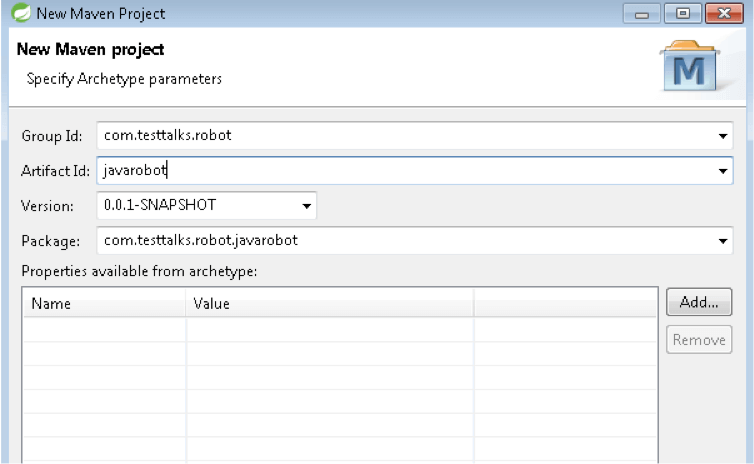Image resolution: width=754 pixels, height=464 pixels.
Task: Click into the Package text field
Action: tap(400, 241)
